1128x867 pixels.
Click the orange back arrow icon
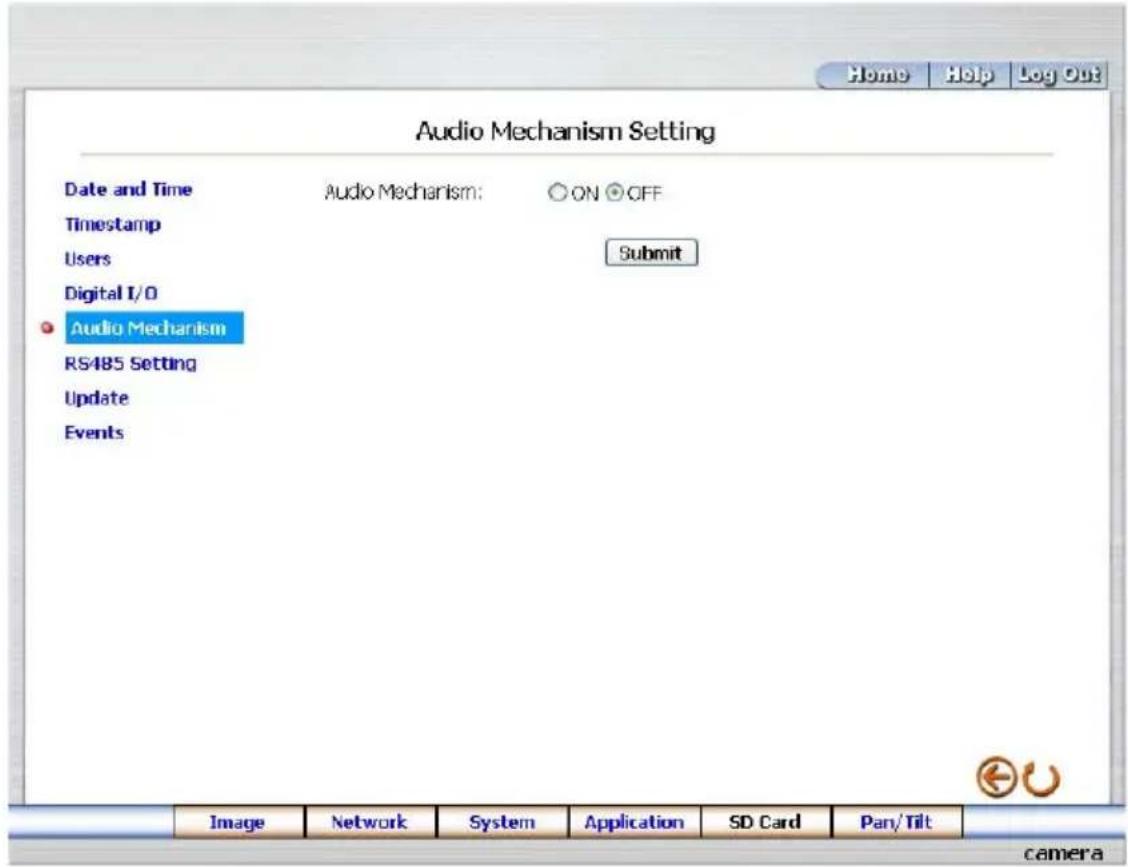coord(996,778)
